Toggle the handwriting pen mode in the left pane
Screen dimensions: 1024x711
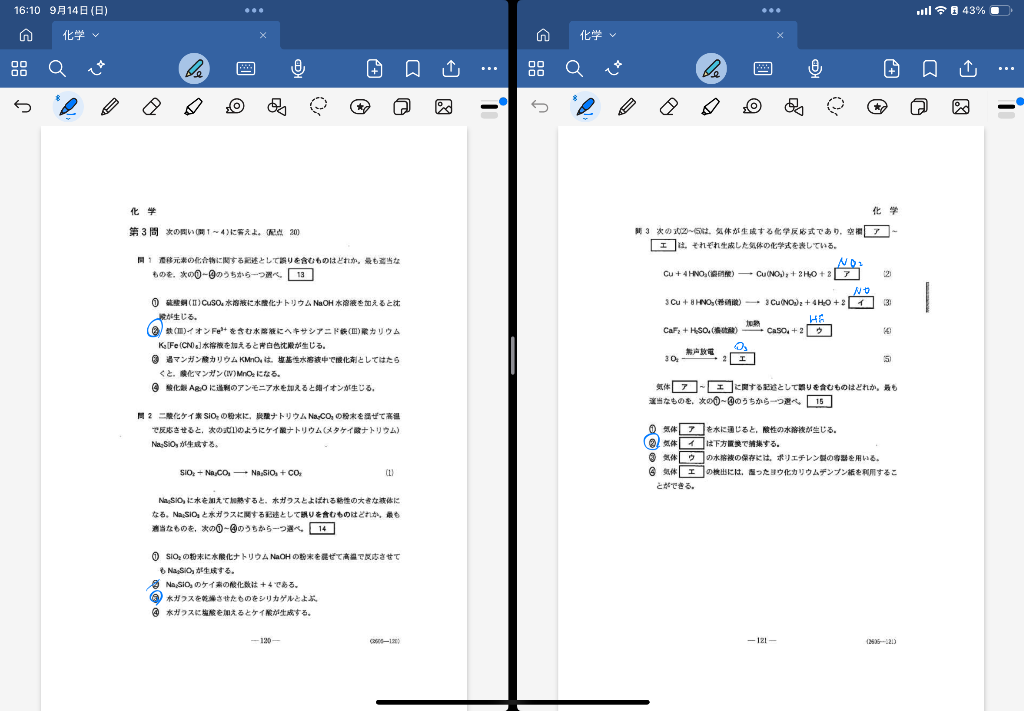tap(194, 68)
